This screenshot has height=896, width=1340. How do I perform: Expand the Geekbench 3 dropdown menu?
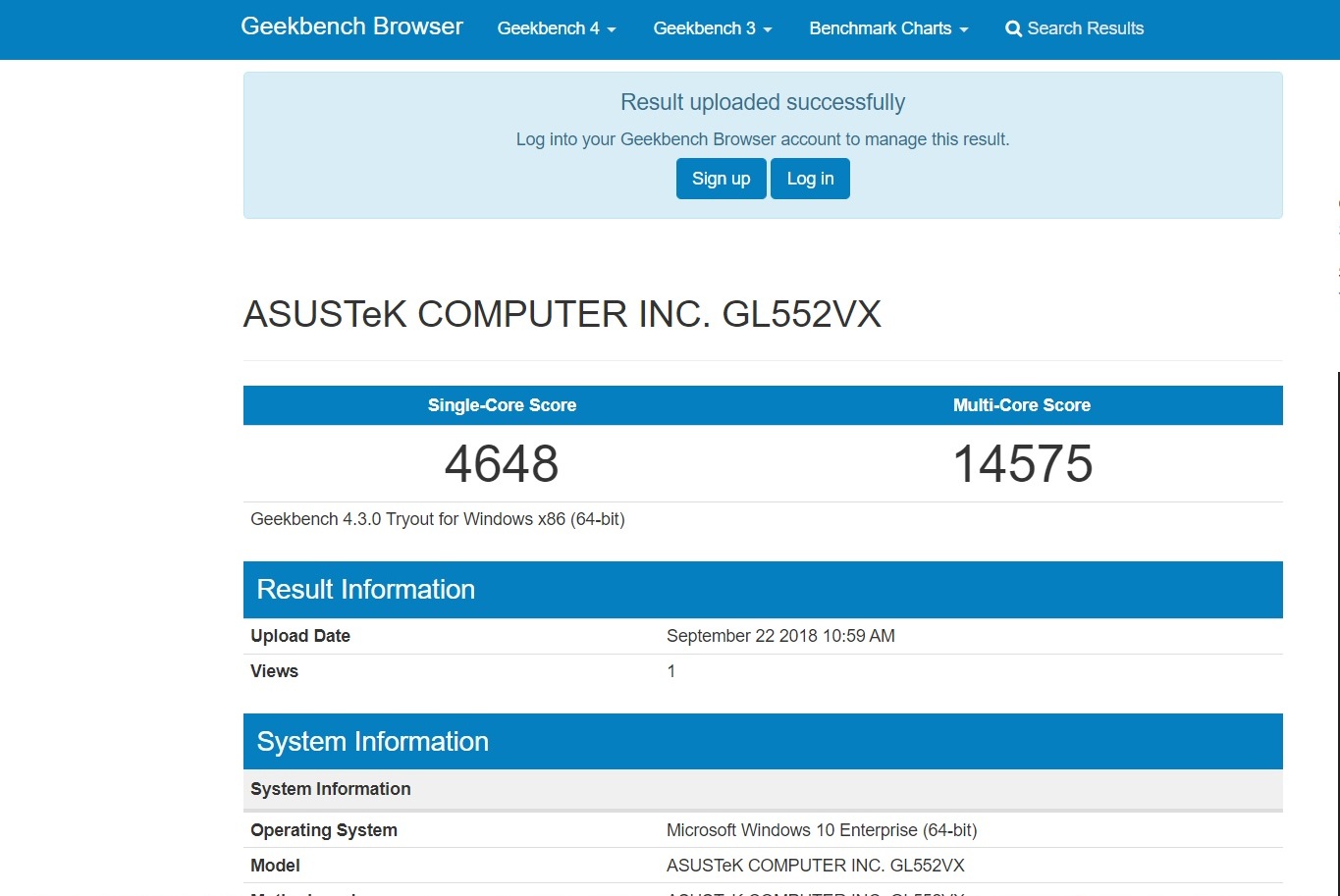click(713, 28)
